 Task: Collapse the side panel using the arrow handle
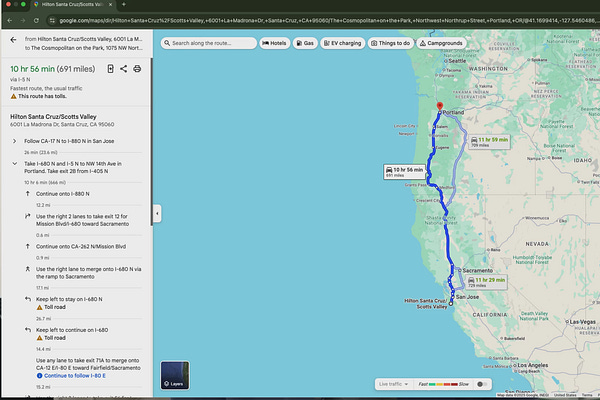[157, 214]
